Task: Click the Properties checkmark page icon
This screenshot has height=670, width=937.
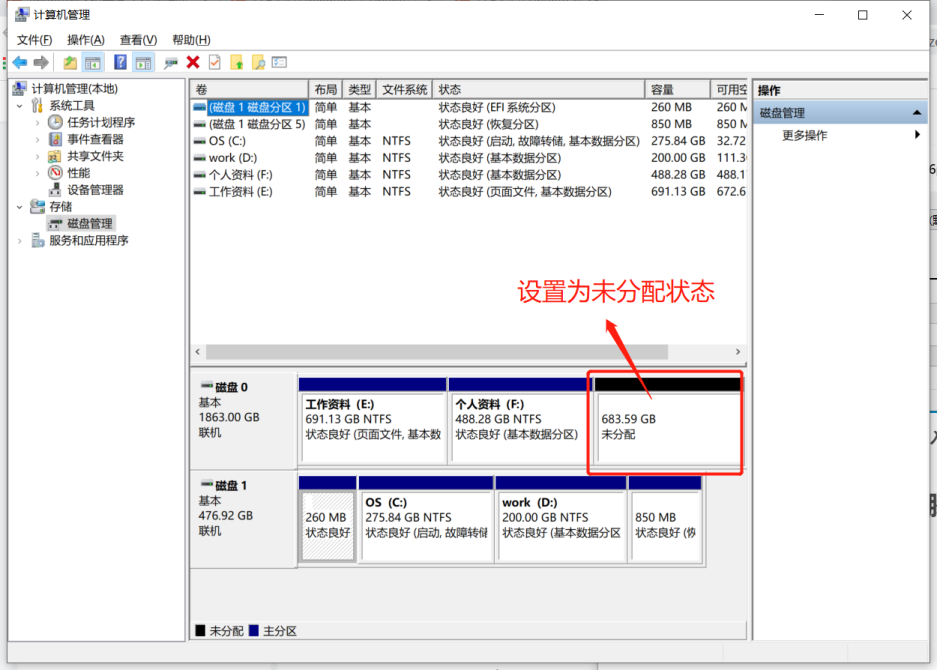Action: point(215,62)
